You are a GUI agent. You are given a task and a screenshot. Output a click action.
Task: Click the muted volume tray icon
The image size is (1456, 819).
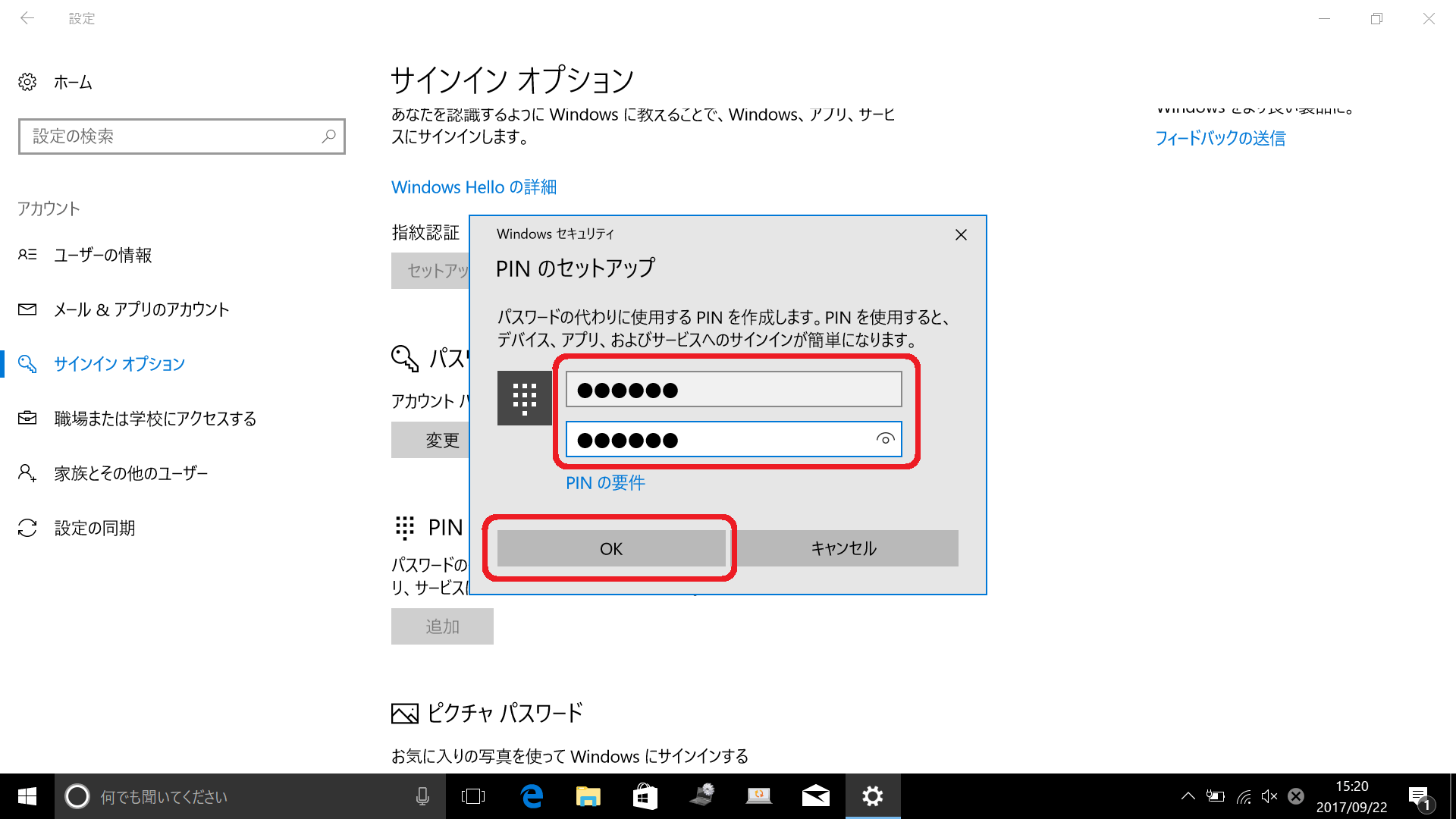pos(1269,796)
